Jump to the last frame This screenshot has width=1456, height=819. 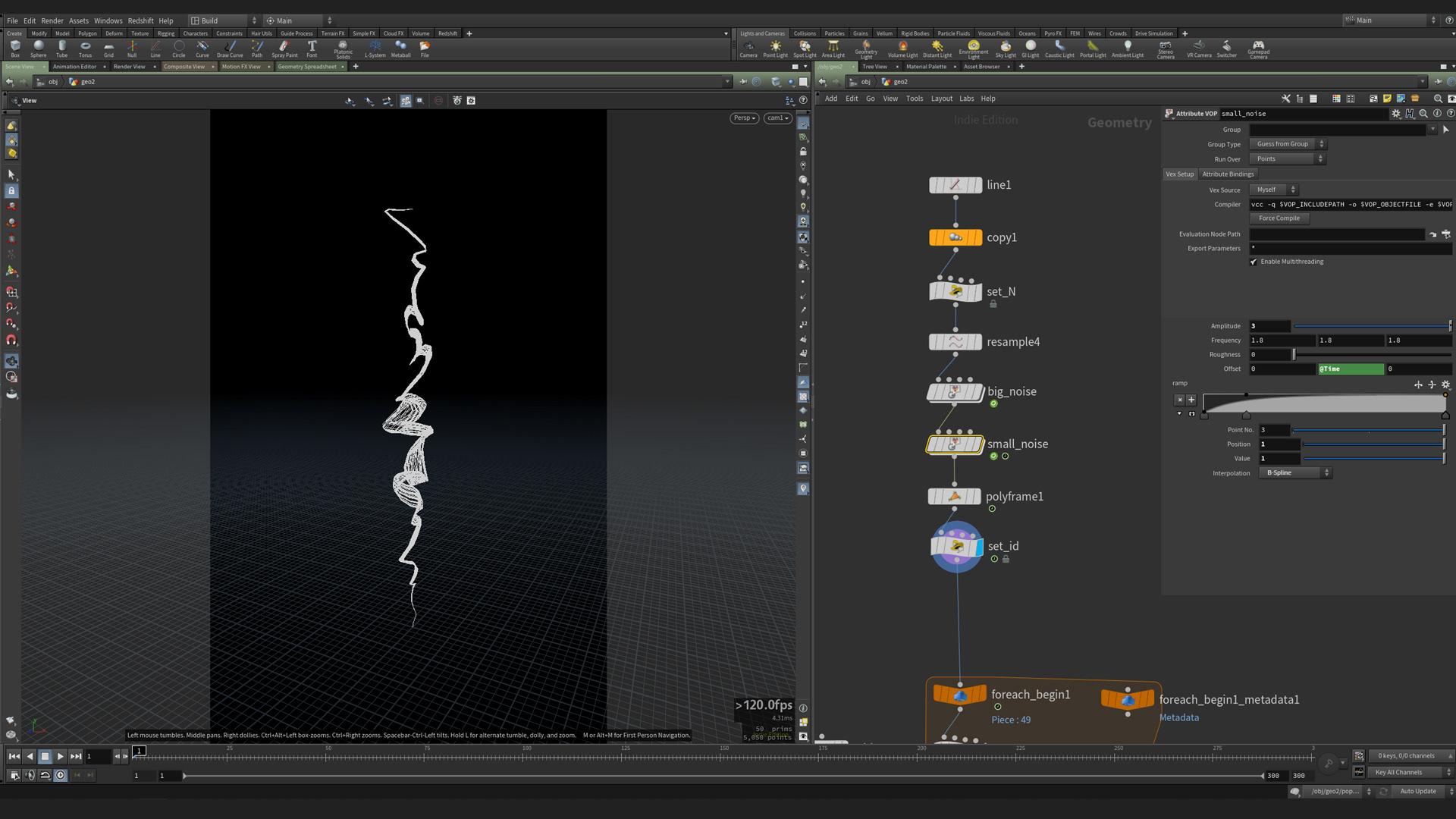point(76,756)
